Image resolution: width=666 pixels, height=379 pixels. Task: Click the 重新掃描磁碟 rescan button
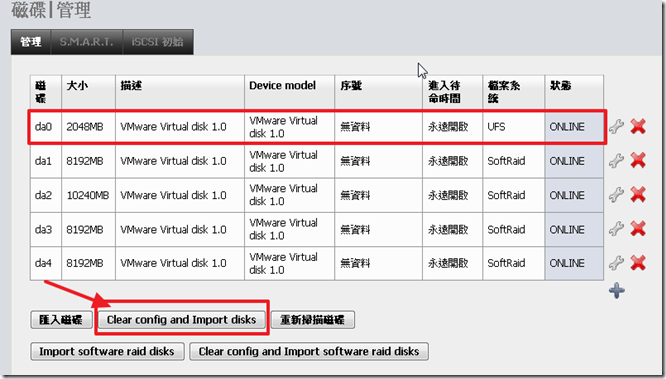pyautogui.click(x=312, y=320)
